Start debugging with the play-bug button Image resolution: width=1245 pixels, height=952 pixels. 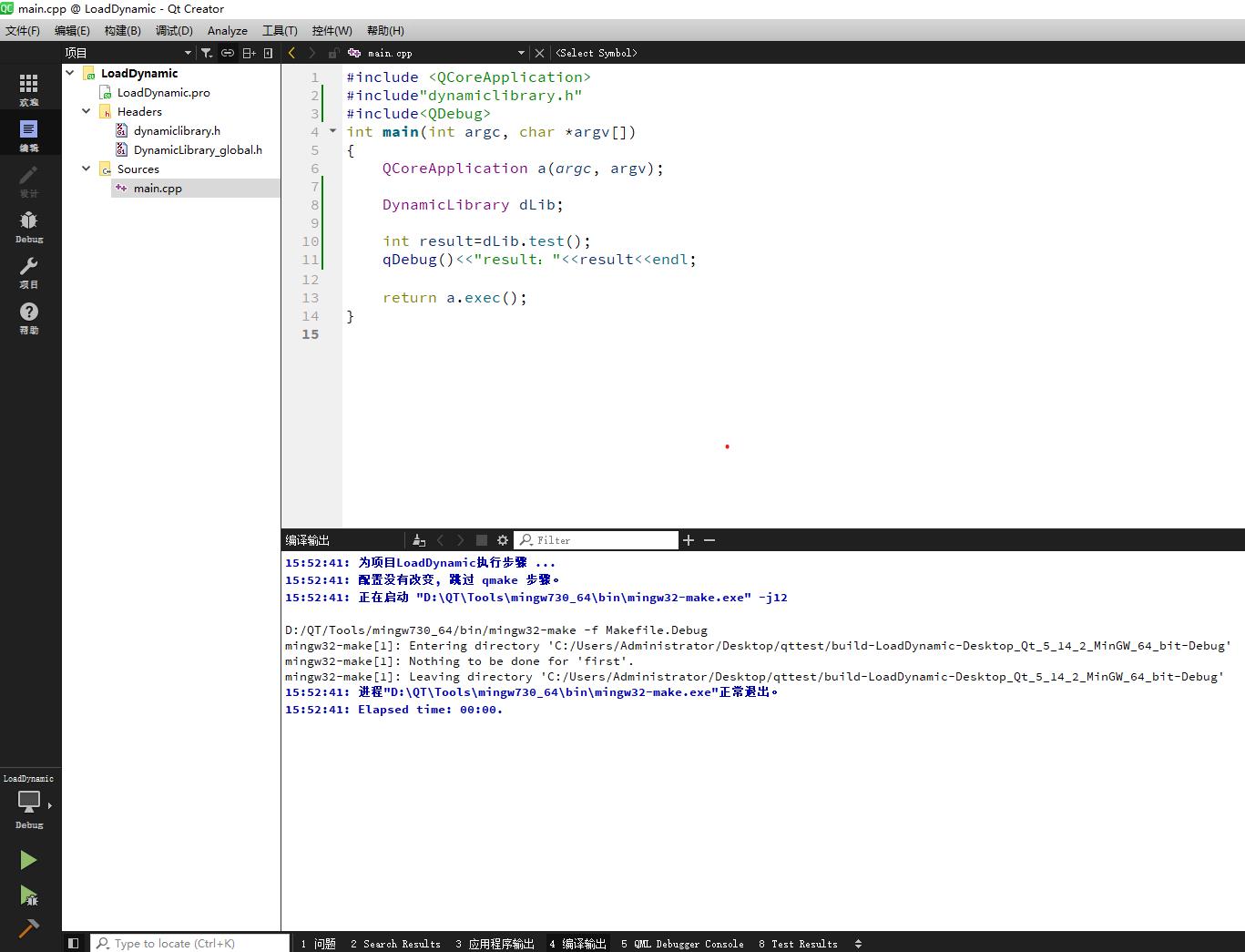coord(29,896)
